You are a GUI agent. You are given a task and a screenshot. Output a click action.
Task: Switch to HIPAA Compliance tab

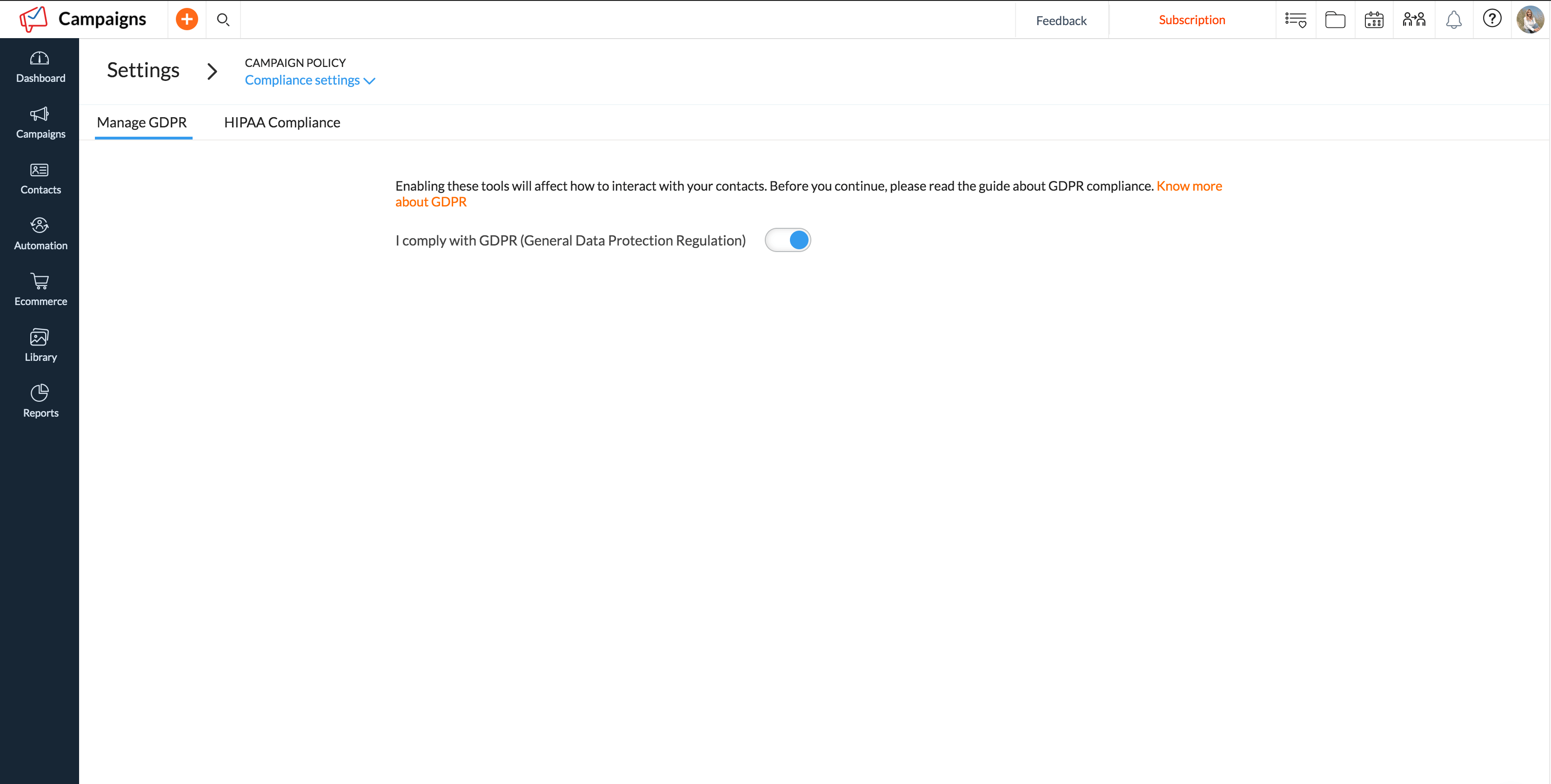tap(282, 123)
